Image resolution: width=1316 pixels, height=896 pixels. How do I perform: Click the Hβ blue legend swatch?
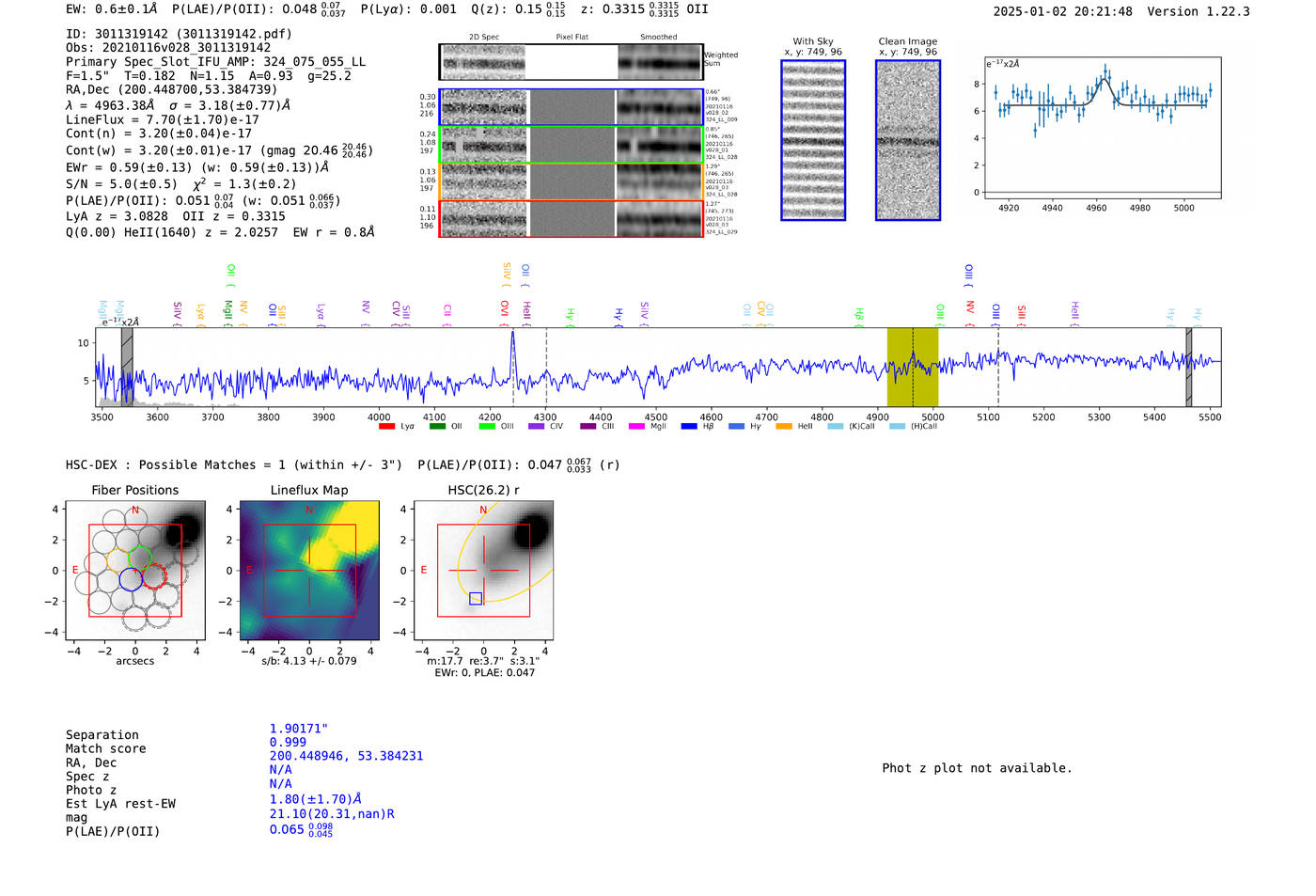[689, 427]
